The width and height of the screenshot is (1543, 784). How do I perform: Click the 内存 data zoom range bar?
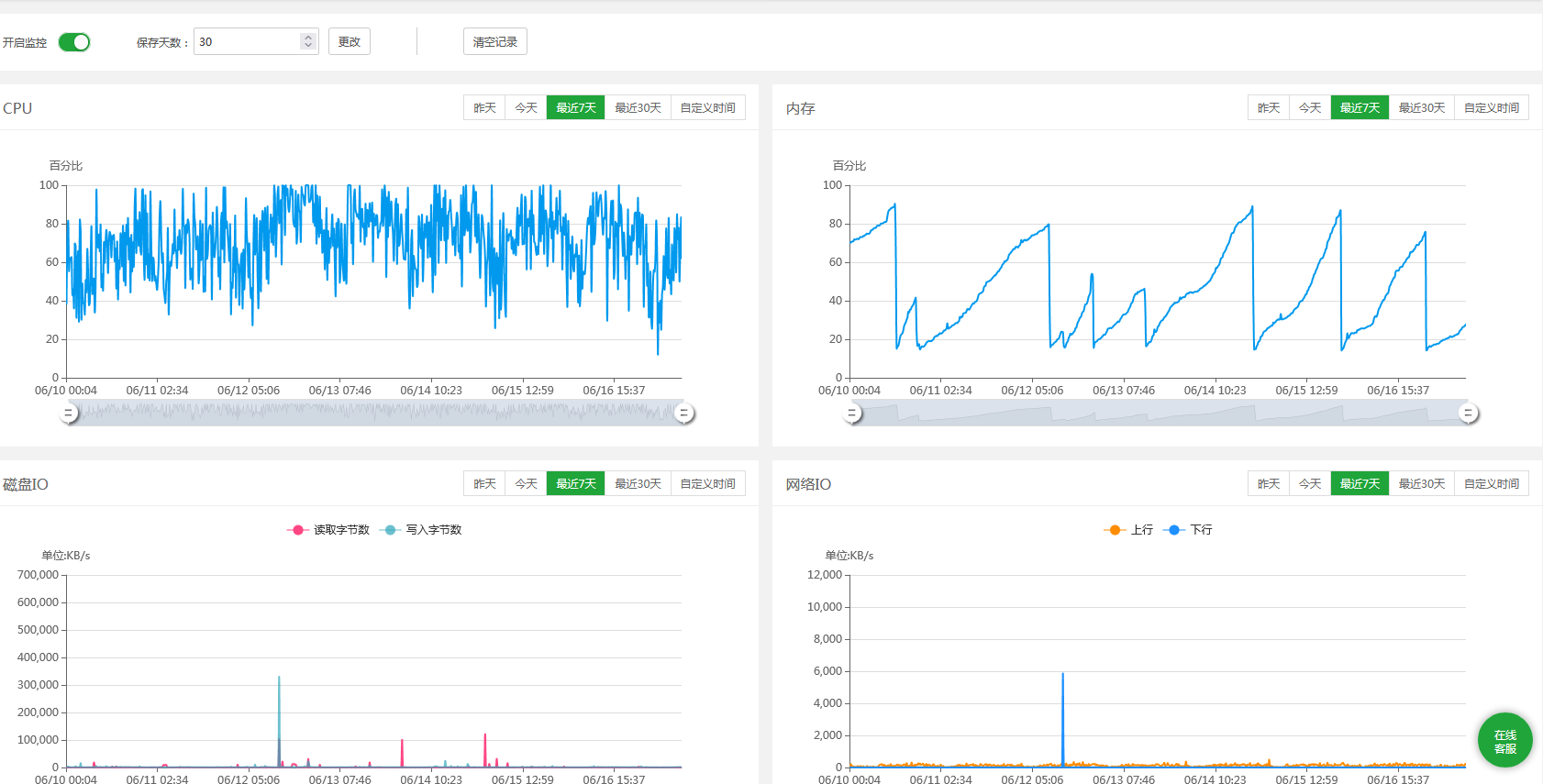click(1160, 413)
